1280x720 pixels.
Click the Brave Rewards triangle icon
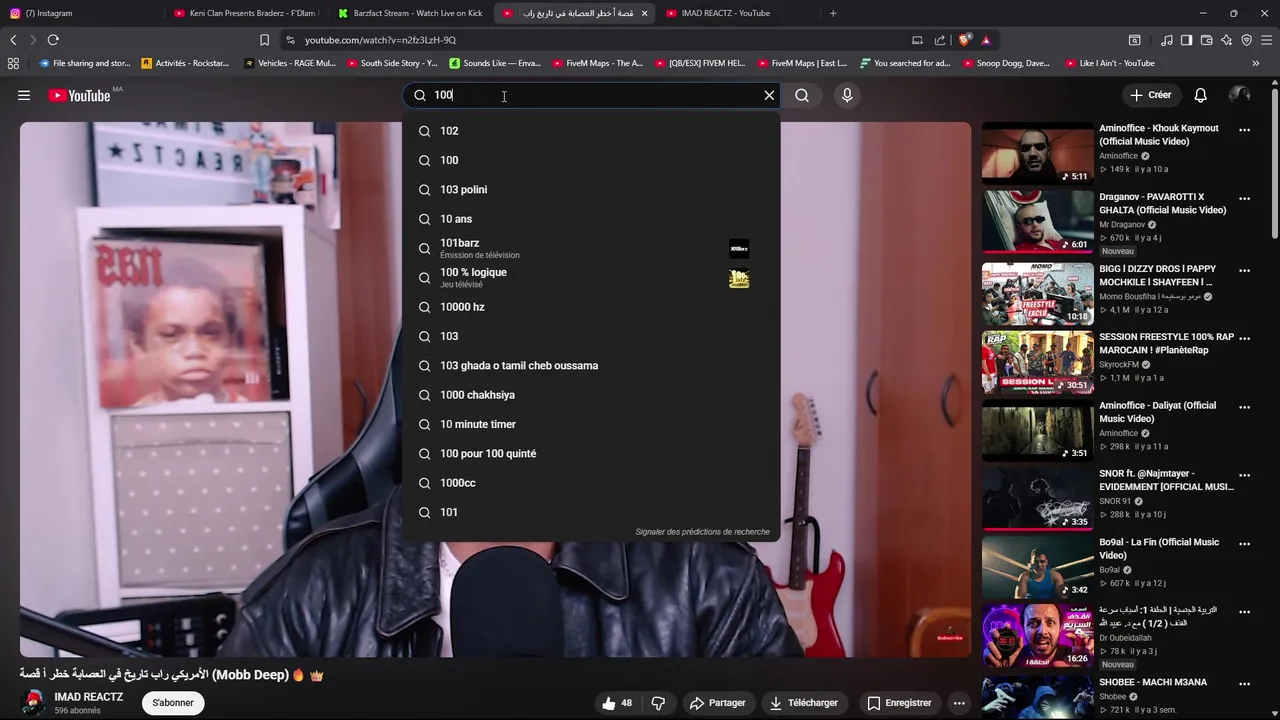pyautogui.click(x=986, y=40)
